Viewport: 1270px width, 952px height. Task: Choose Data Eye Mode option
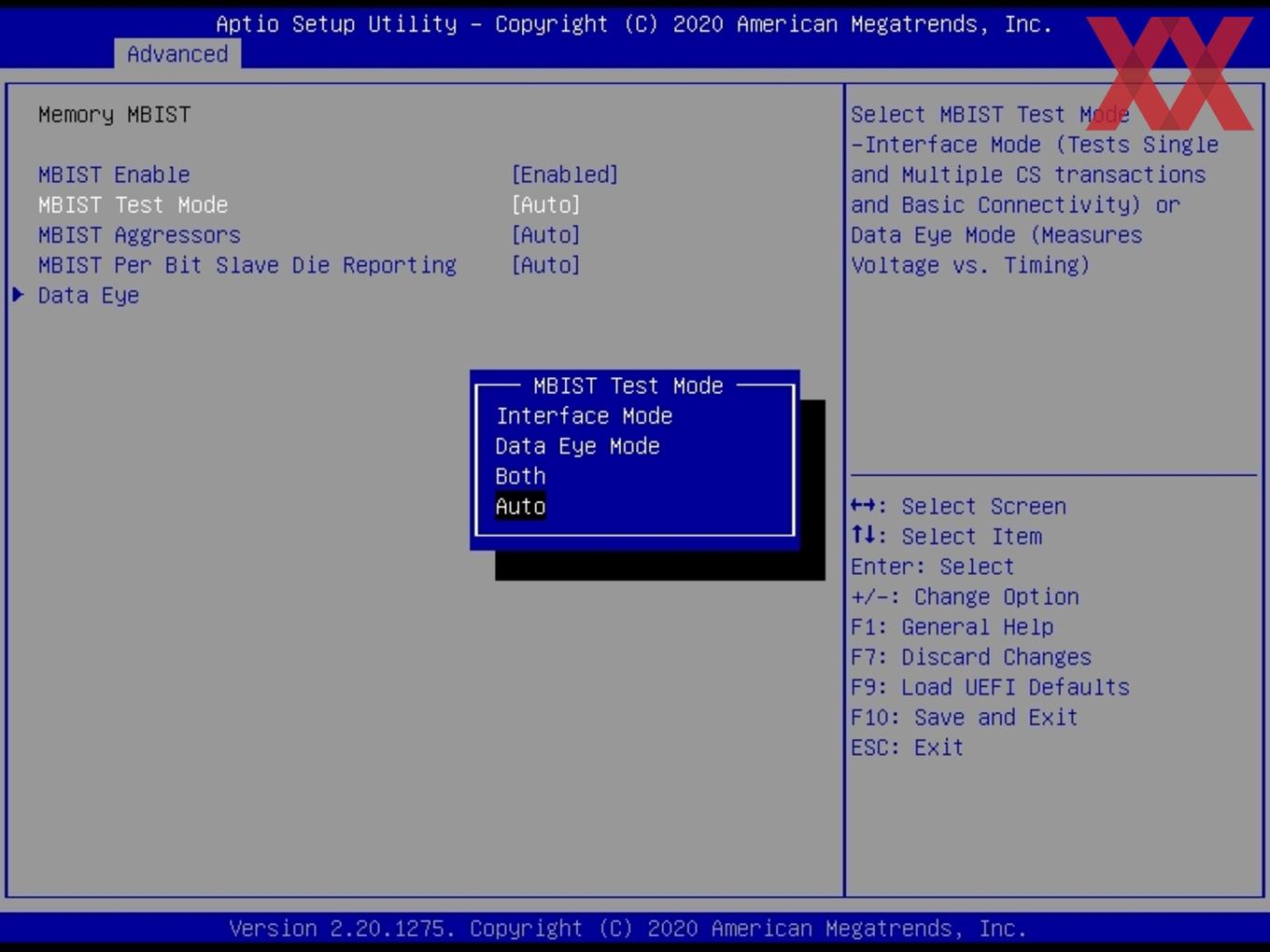tap(577, 446)
